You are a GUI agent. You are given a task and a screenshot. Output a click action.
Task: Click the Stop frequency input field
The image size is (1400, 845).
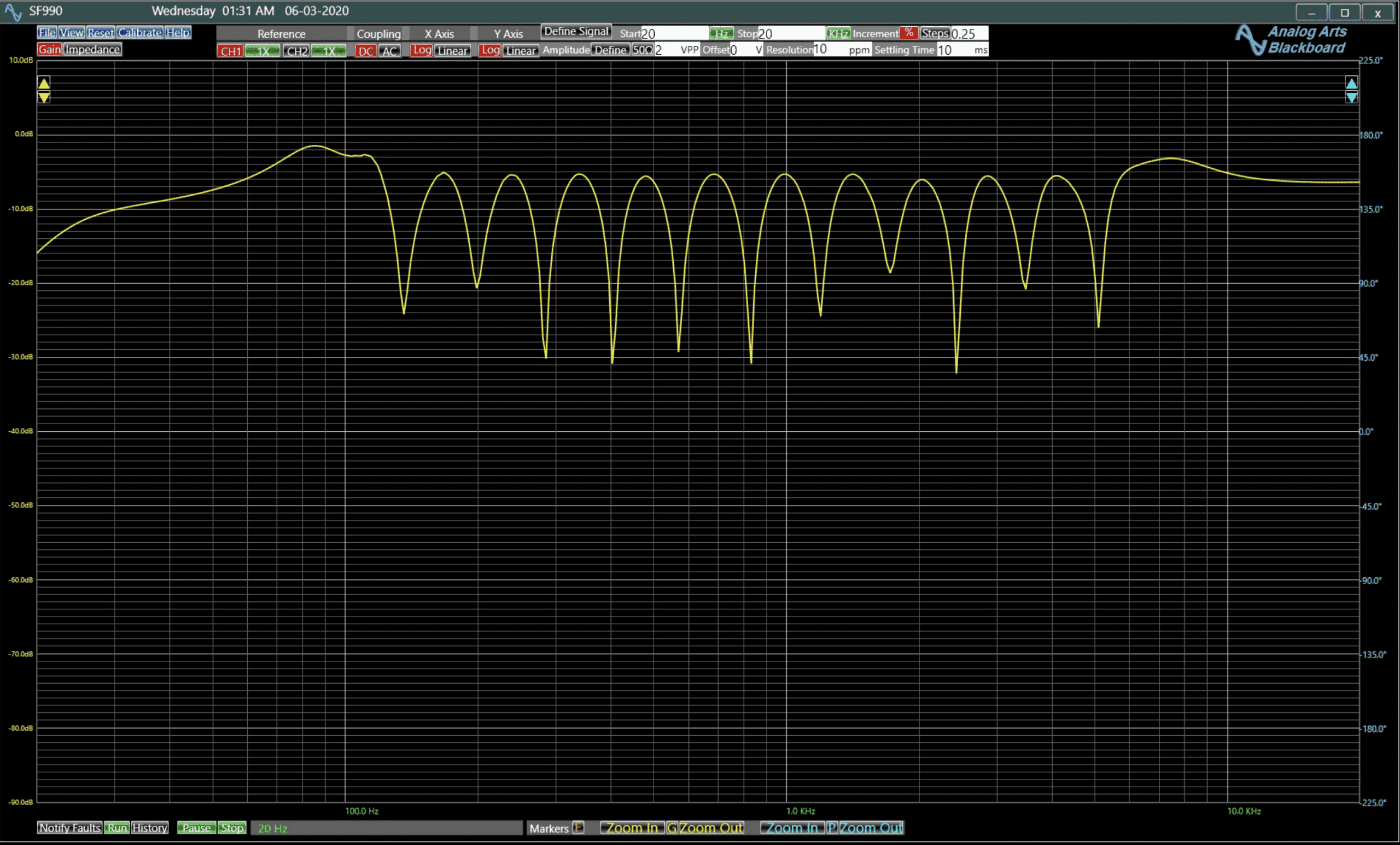791,33
